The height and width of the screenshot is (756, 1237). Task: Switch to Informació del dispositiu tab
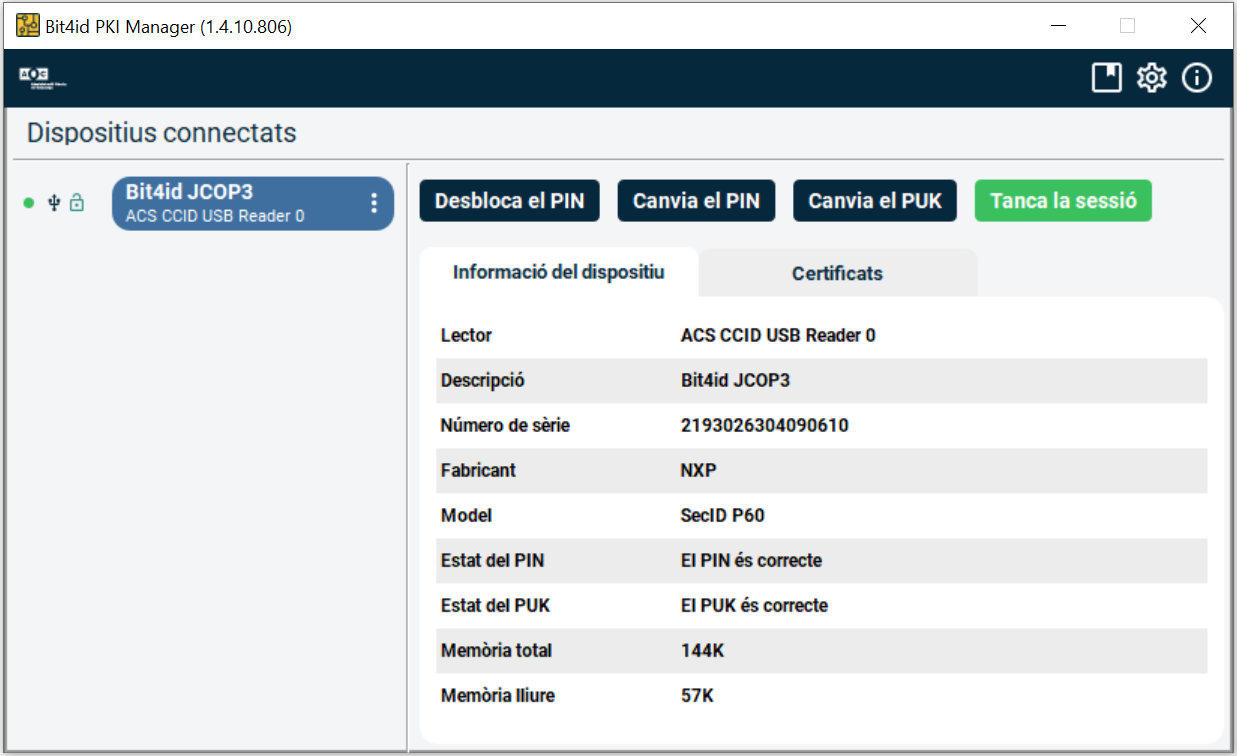559,272
